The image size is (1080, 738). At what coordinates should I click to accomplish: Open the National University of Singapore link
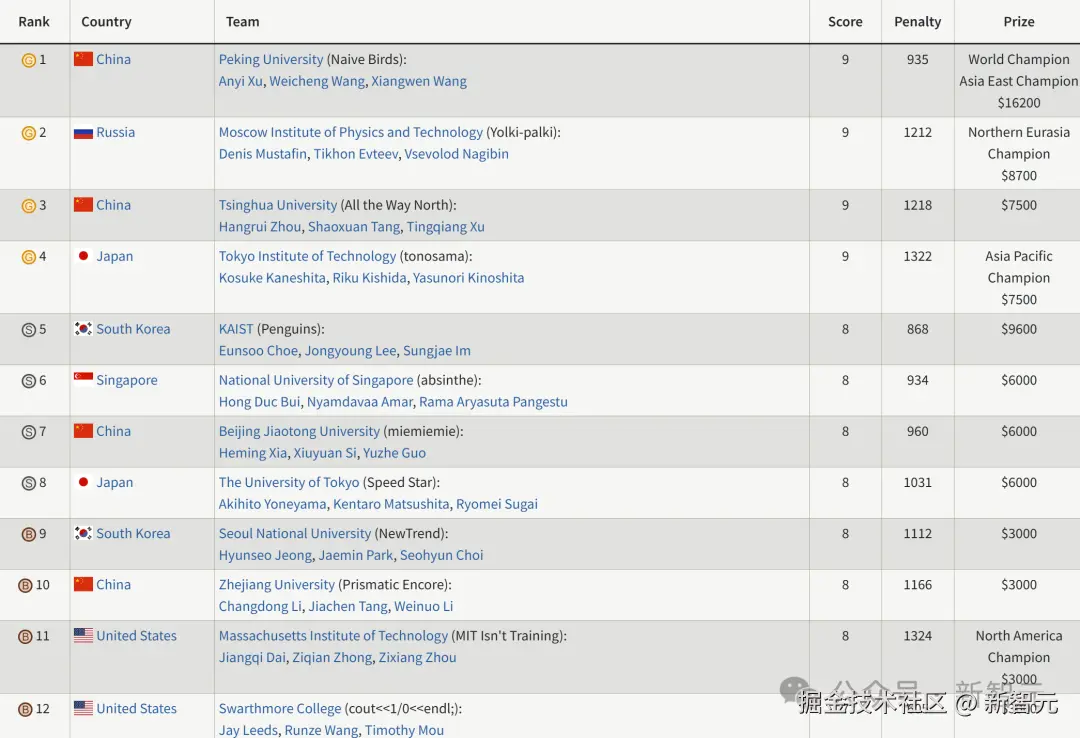[315, 380]
